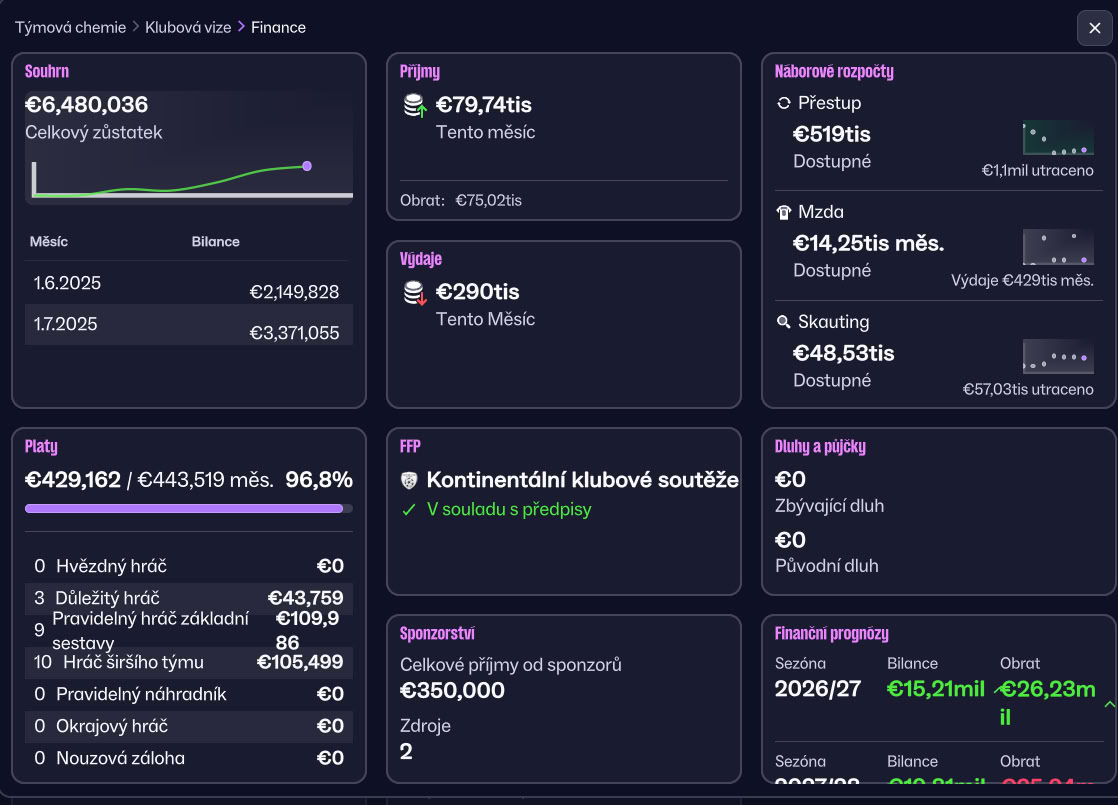
Task: Click the Přestup budget mini chart
Action: tap(1058, 138)
